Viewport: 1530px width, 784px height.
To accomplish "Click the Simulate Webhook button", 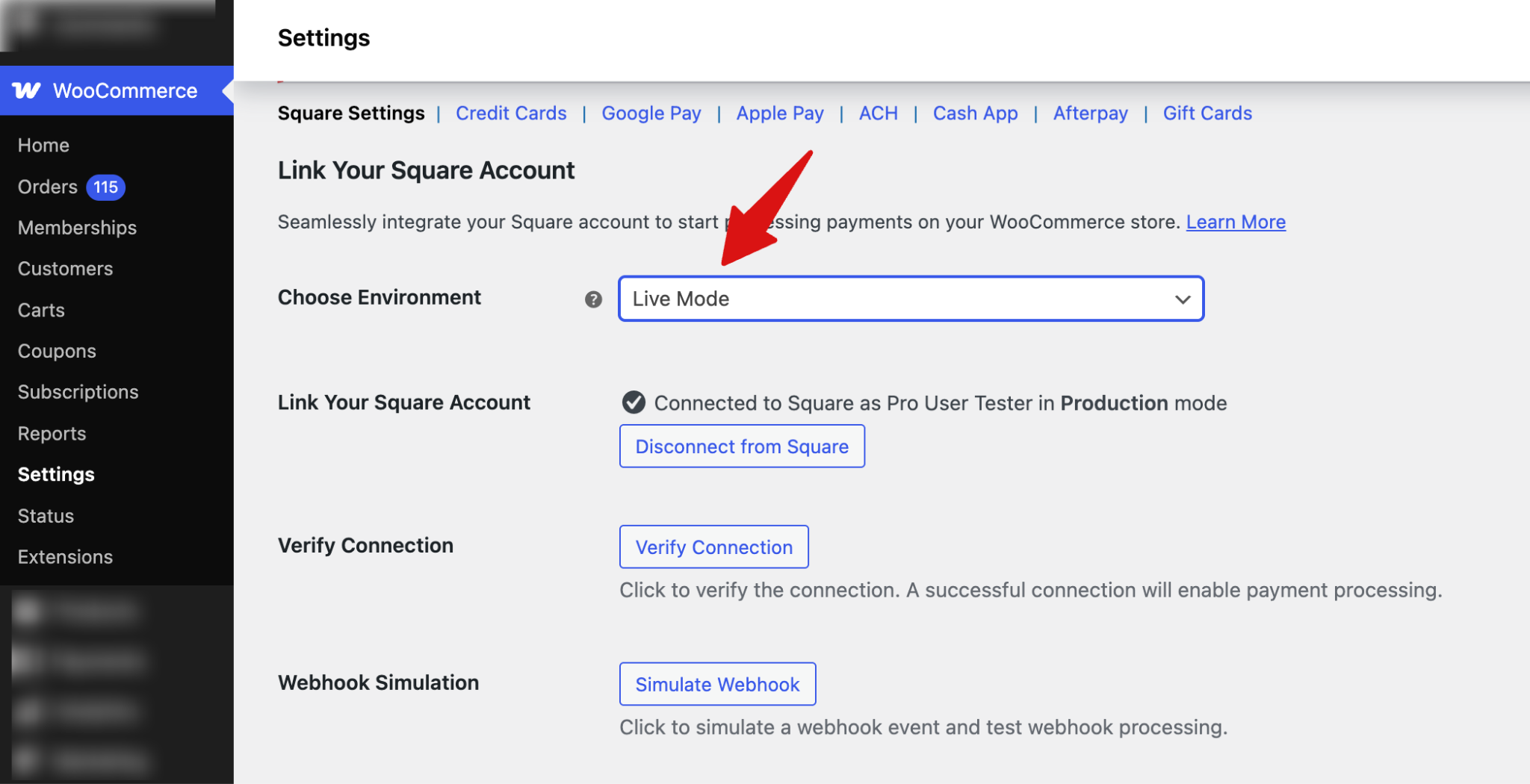I will (716, 683).
